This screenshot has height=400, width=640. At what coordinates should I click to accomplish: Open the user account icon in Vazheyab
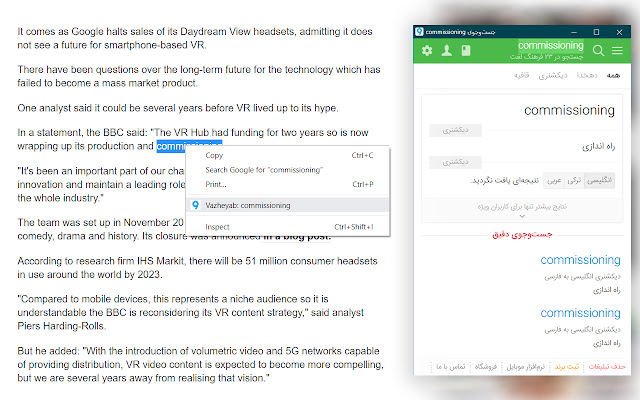coord(447,51)
